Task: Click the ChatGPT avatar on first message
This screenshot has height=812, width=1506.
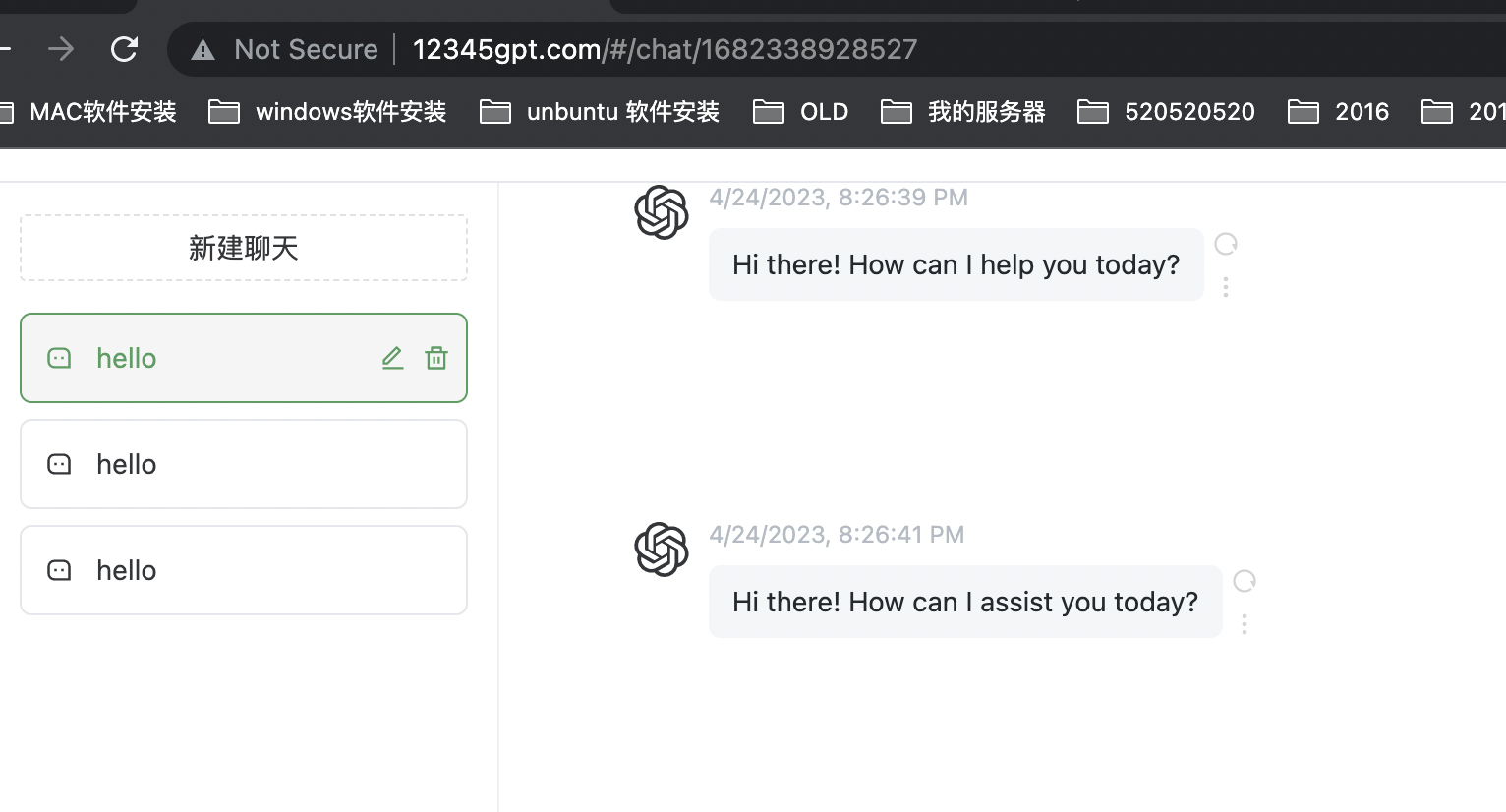Action: 662,212
